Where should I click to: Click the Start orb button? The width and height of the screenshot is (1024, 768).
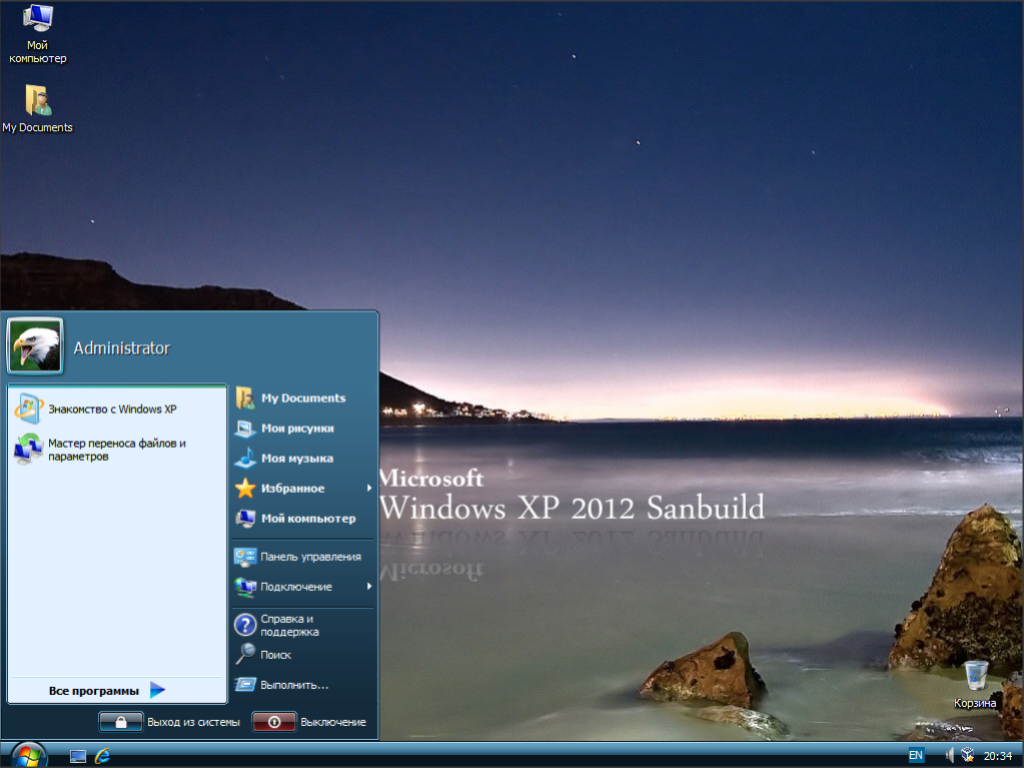(29, 756)
